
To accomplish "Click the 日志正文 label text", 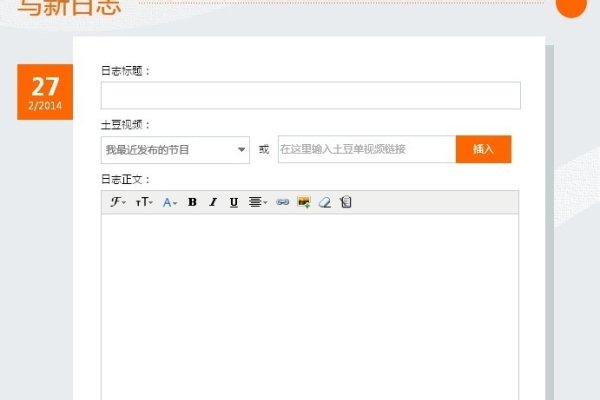I will (126, 179).
